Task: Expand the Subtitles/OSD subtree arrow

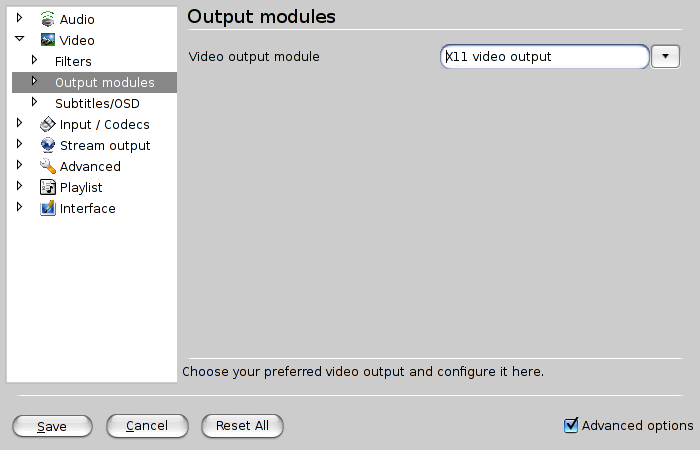Action: [34, 102]
